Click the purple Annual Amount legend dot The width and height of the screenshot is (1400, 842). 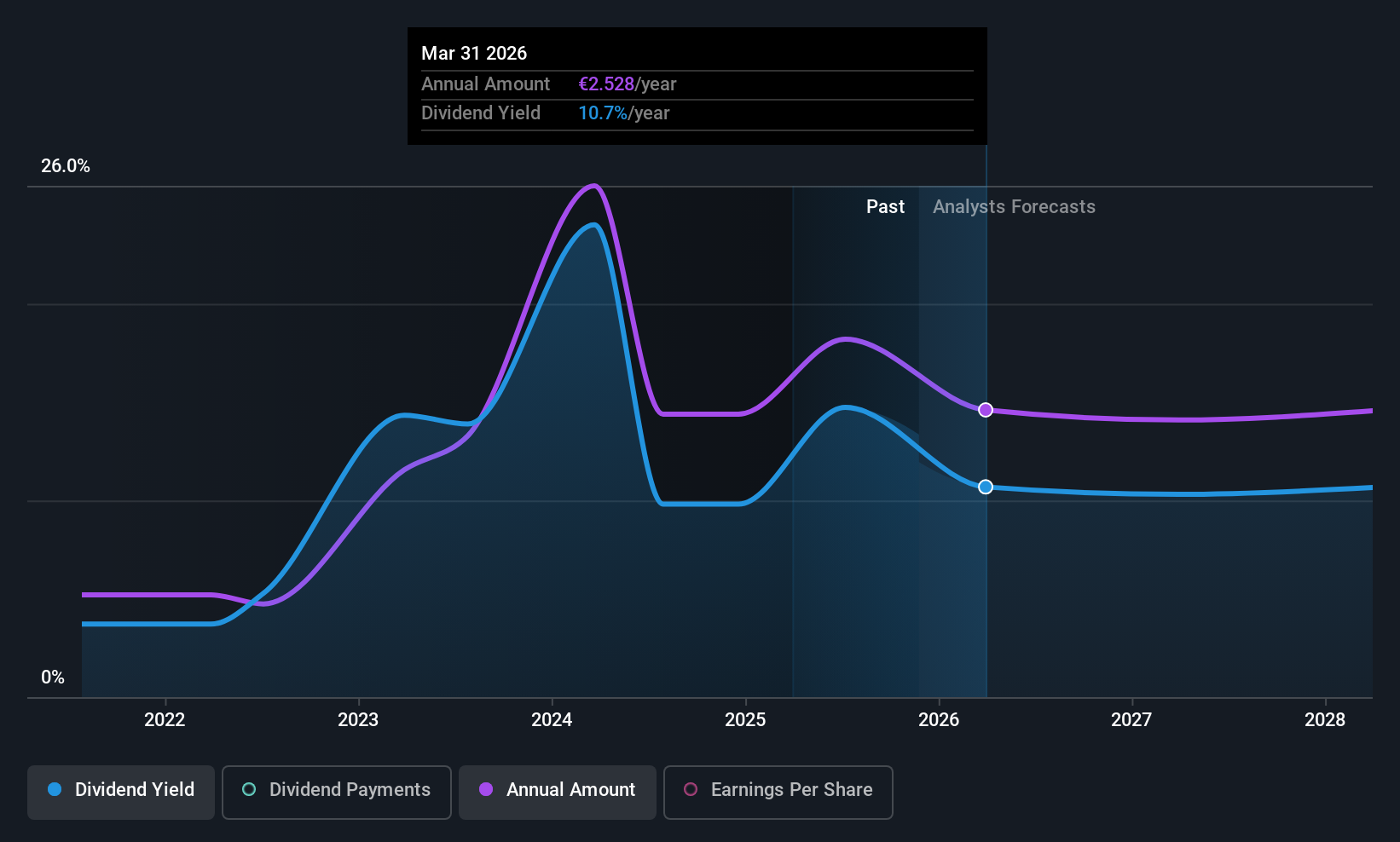(x=485, y=790)
